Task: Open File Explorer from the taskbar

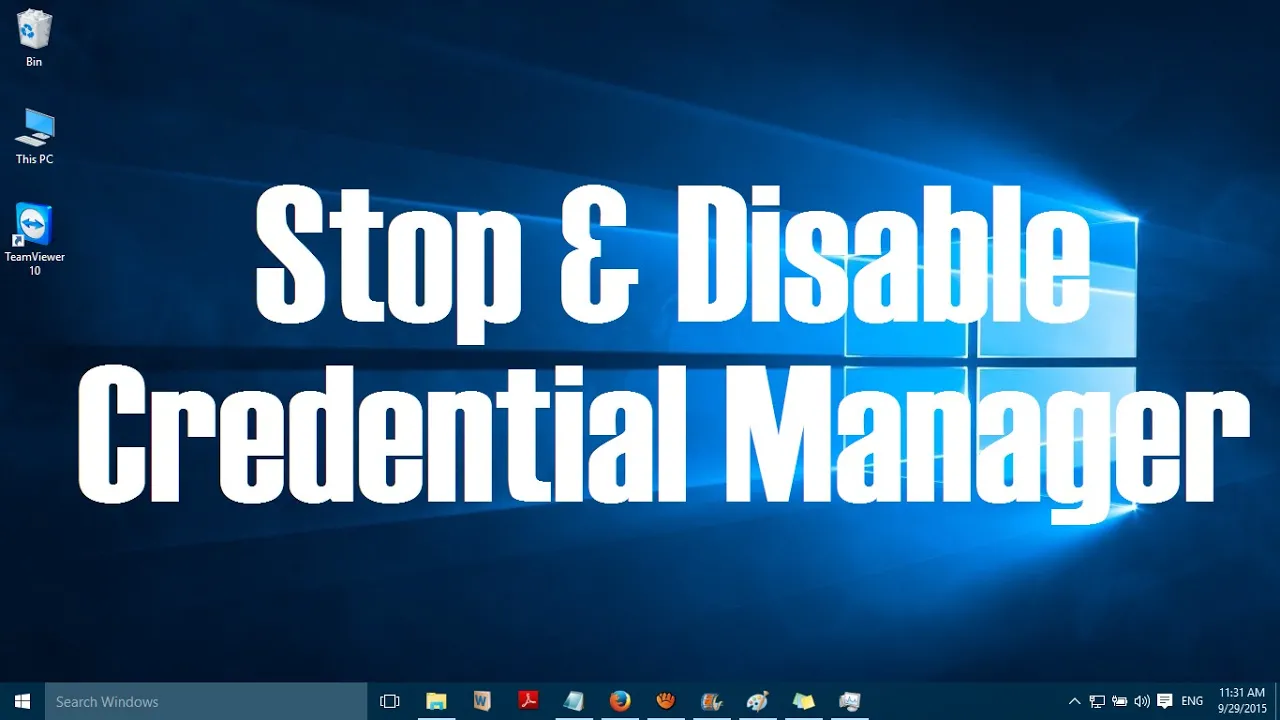Action: coord(436,701)
